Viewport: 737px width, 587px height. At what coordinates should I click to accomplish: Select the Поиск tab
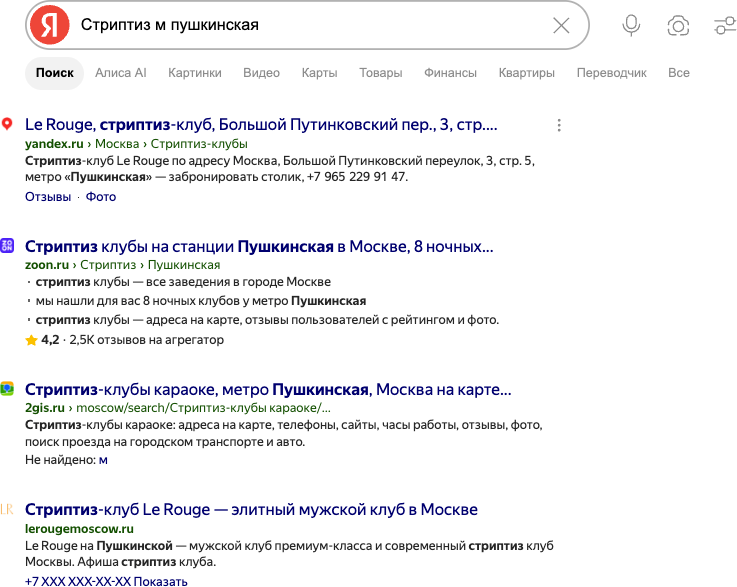pos(55,73)
